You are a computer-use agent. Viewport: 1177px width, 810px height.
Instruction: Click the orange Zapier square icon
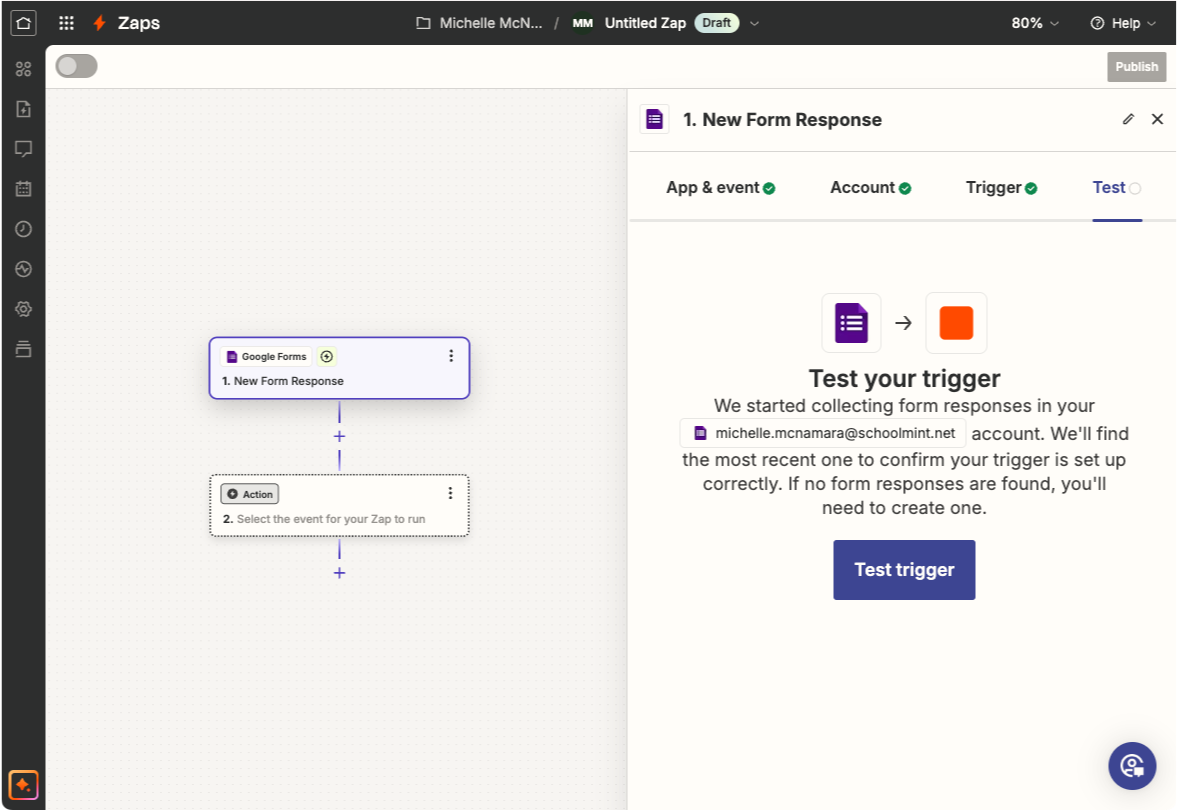[x=956, y=323]
